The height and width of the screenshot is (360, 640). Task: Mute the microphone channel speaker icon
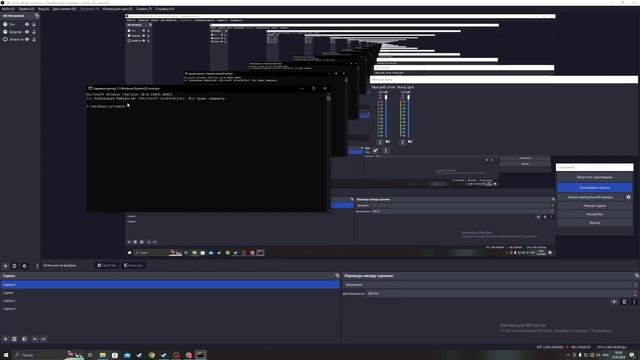tap(410, 142)
